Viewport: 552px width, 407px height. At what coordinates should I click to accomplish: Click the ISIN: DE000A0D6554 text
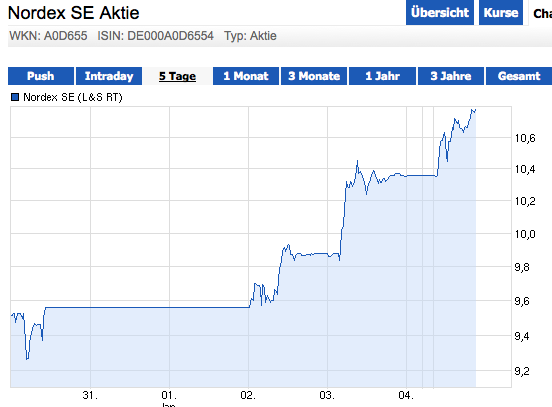pyautogui.click(x=155, y=36)
